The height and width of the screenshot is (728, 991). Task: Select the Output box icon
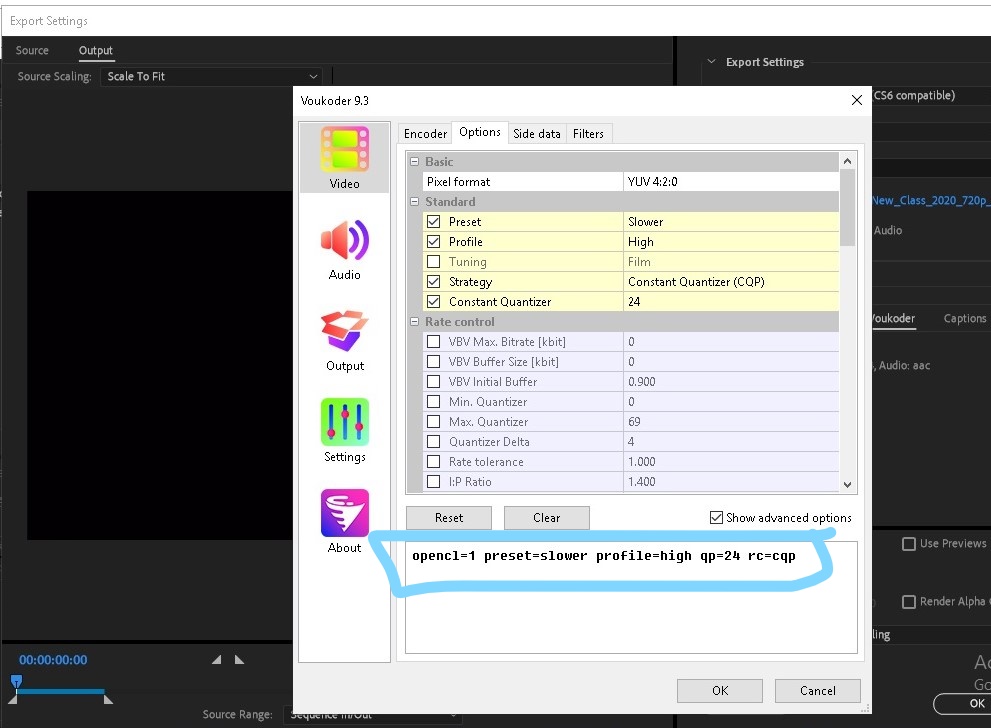(344, 333)
